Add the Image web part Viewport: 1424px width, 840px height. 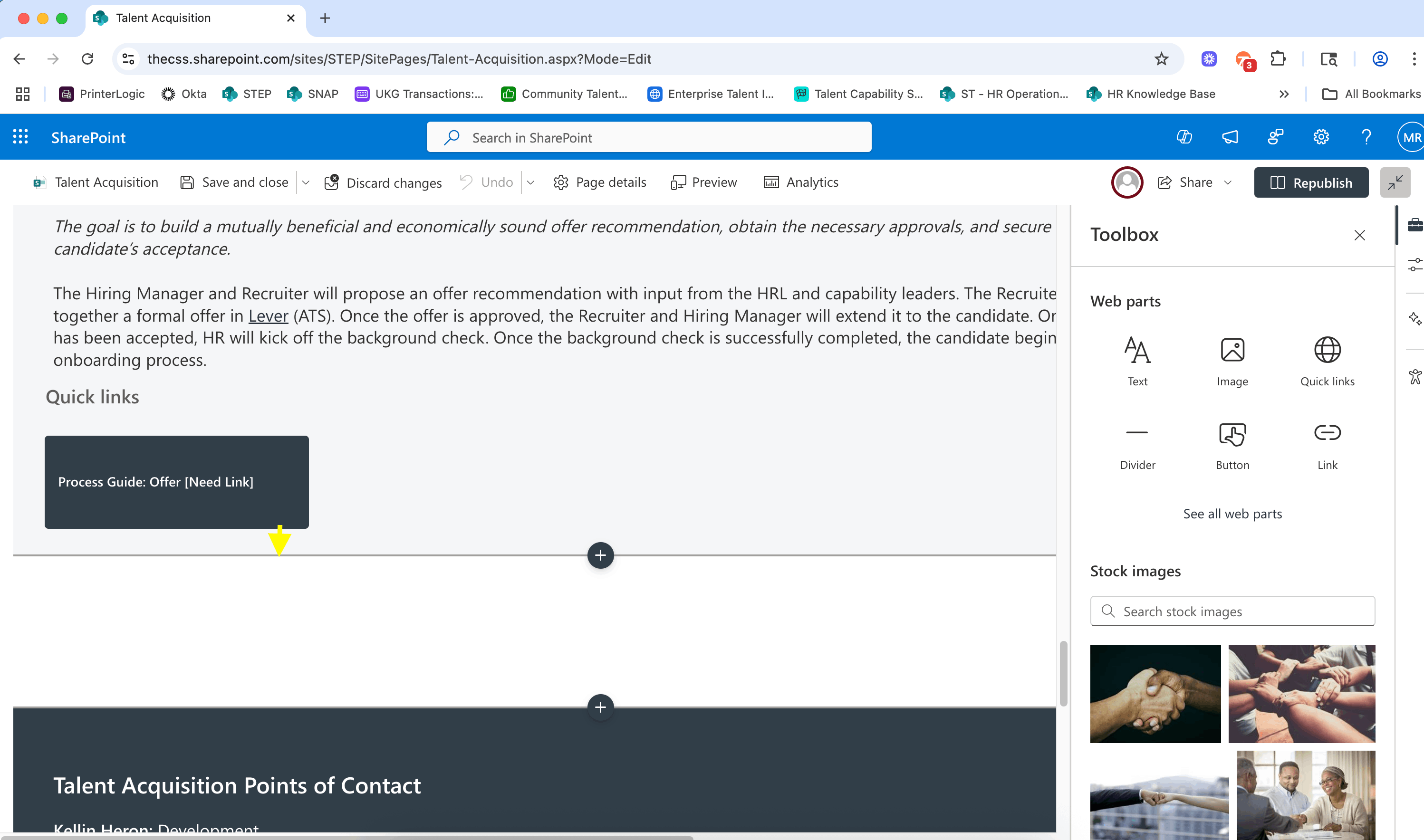[x=1232, y=361]
